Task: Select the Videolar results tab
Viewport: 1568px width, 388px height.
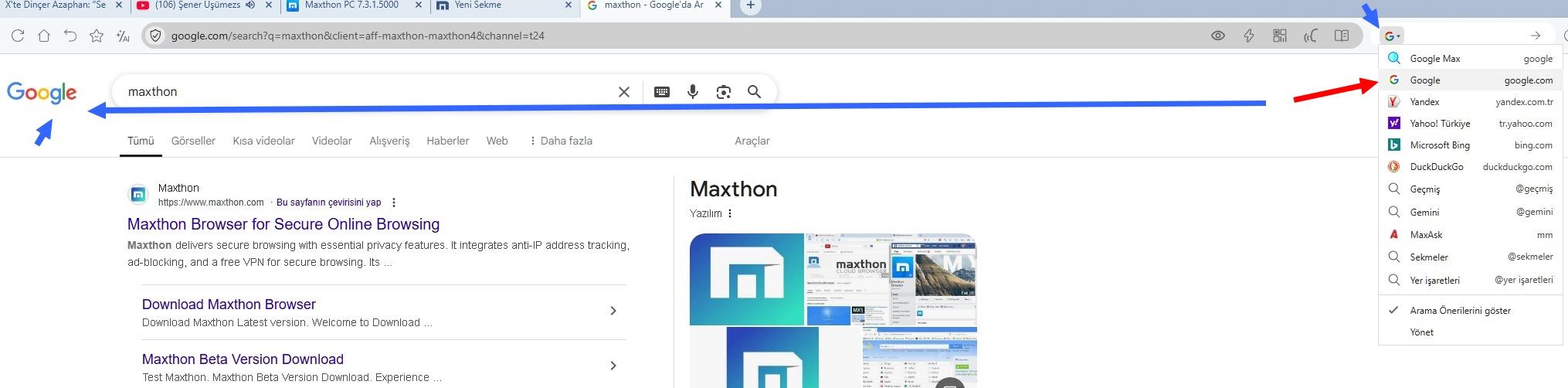Action: (x=332, y=141)
